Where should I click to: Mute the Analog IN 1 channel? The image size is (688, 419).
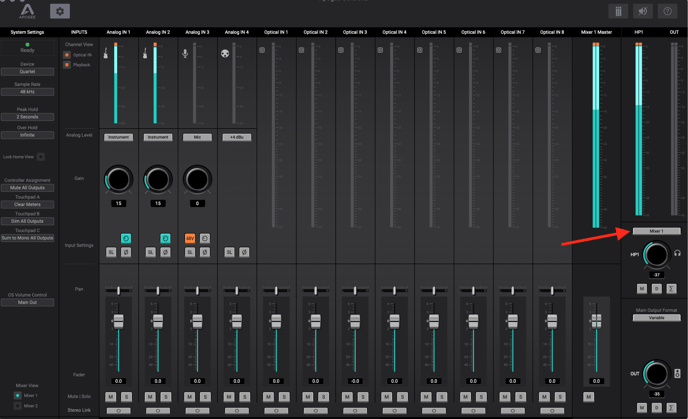pyautogui.click(x=111, y=397)
